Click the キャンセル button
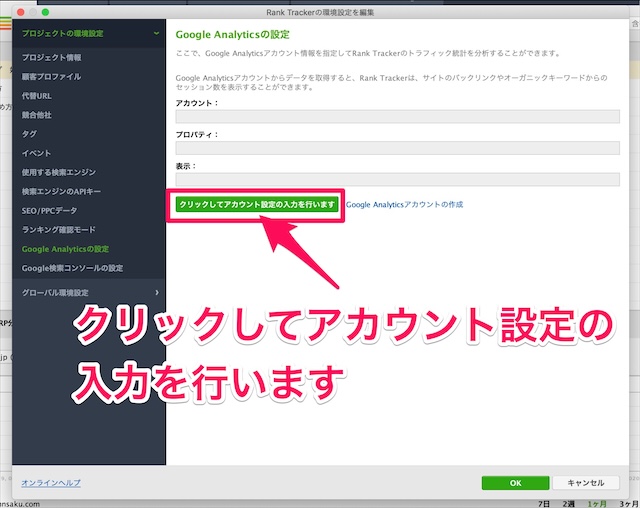Image resolution: width=640 pixels, height=508 pixels. pyautogui.click(x=586, y=483)
